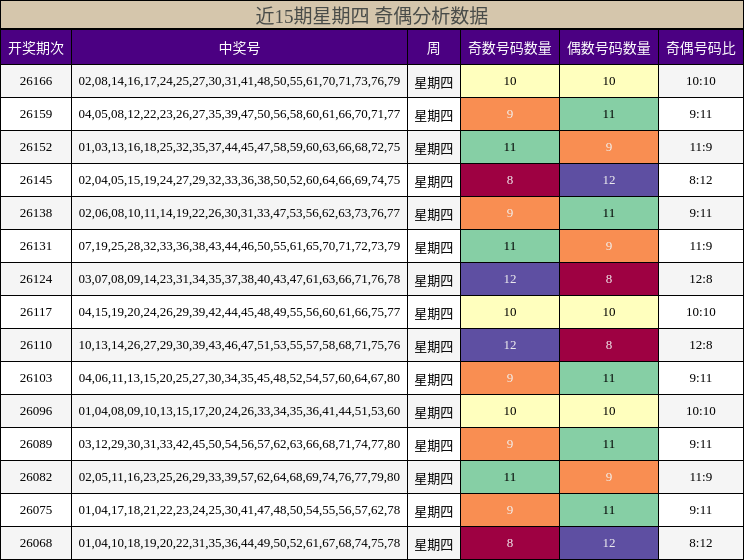Select issue number 26138
The width and height of the screenshot is (744, 560).
point(36,213)
